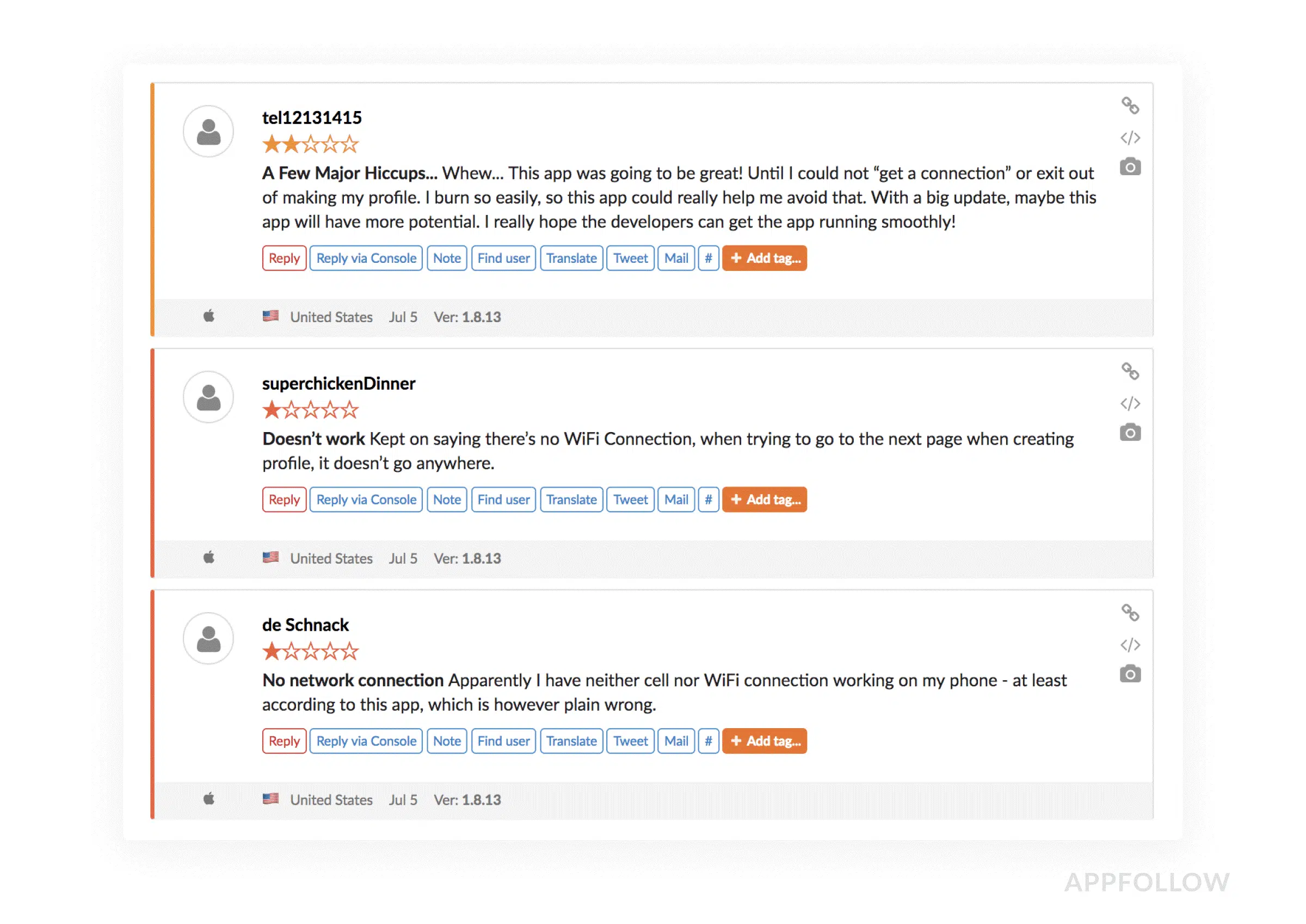Click camera icon on superchickenDinner review
This screenshot has height=924, width=1306.
tap(1129, 433)
